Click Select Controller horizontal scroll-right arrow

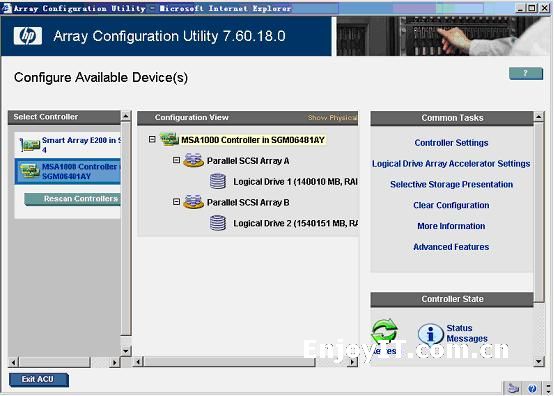click(x=114, y=362)
